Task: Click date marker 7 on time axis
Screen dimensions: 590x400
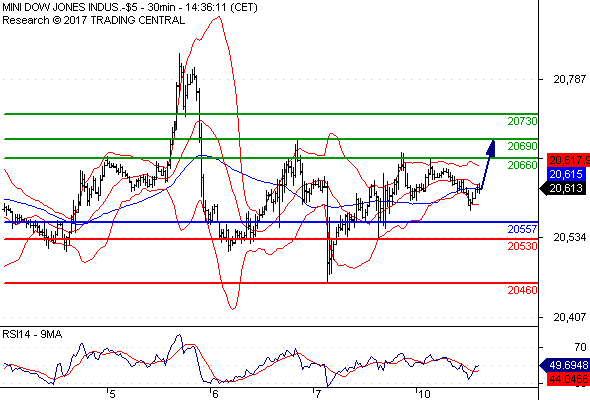Action: pos(318,394)
